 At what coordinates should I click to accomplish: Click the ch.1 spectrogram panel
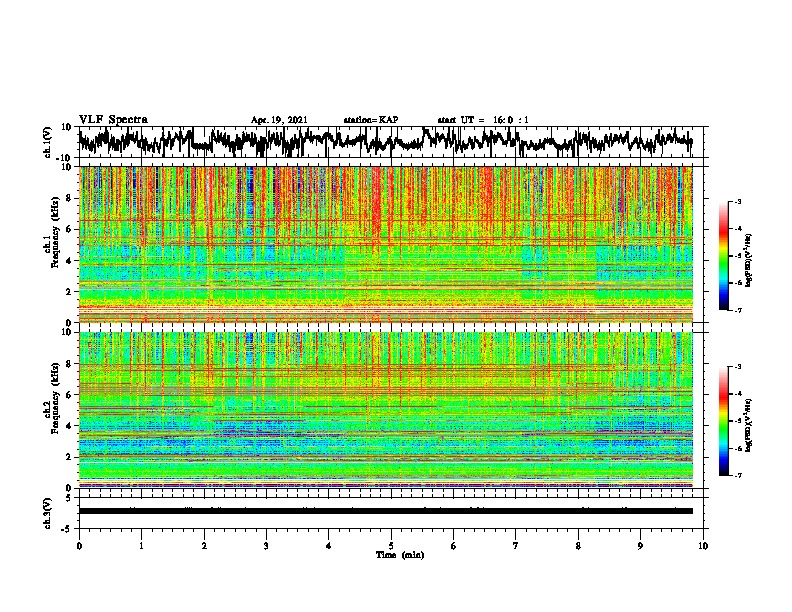385,244
